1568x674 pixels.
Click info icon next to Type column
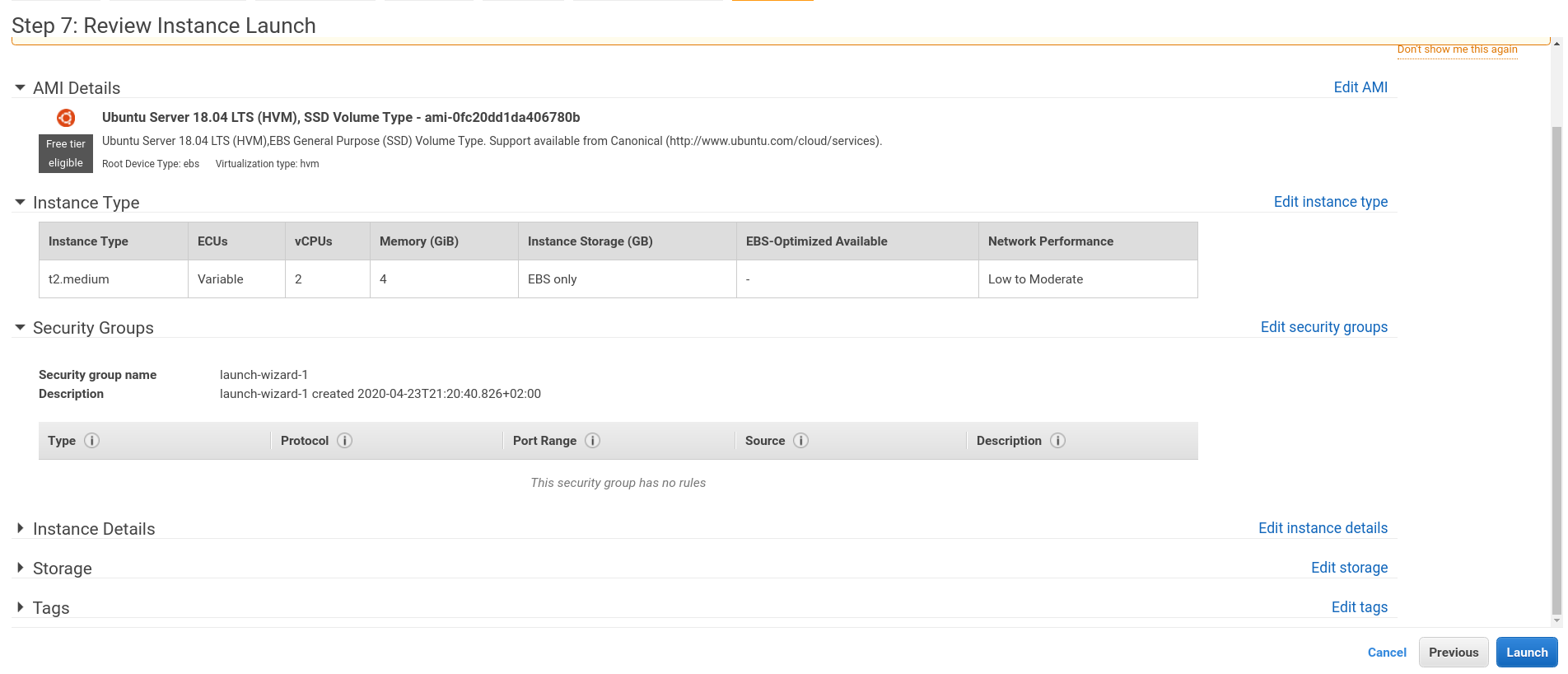[92, 441]
